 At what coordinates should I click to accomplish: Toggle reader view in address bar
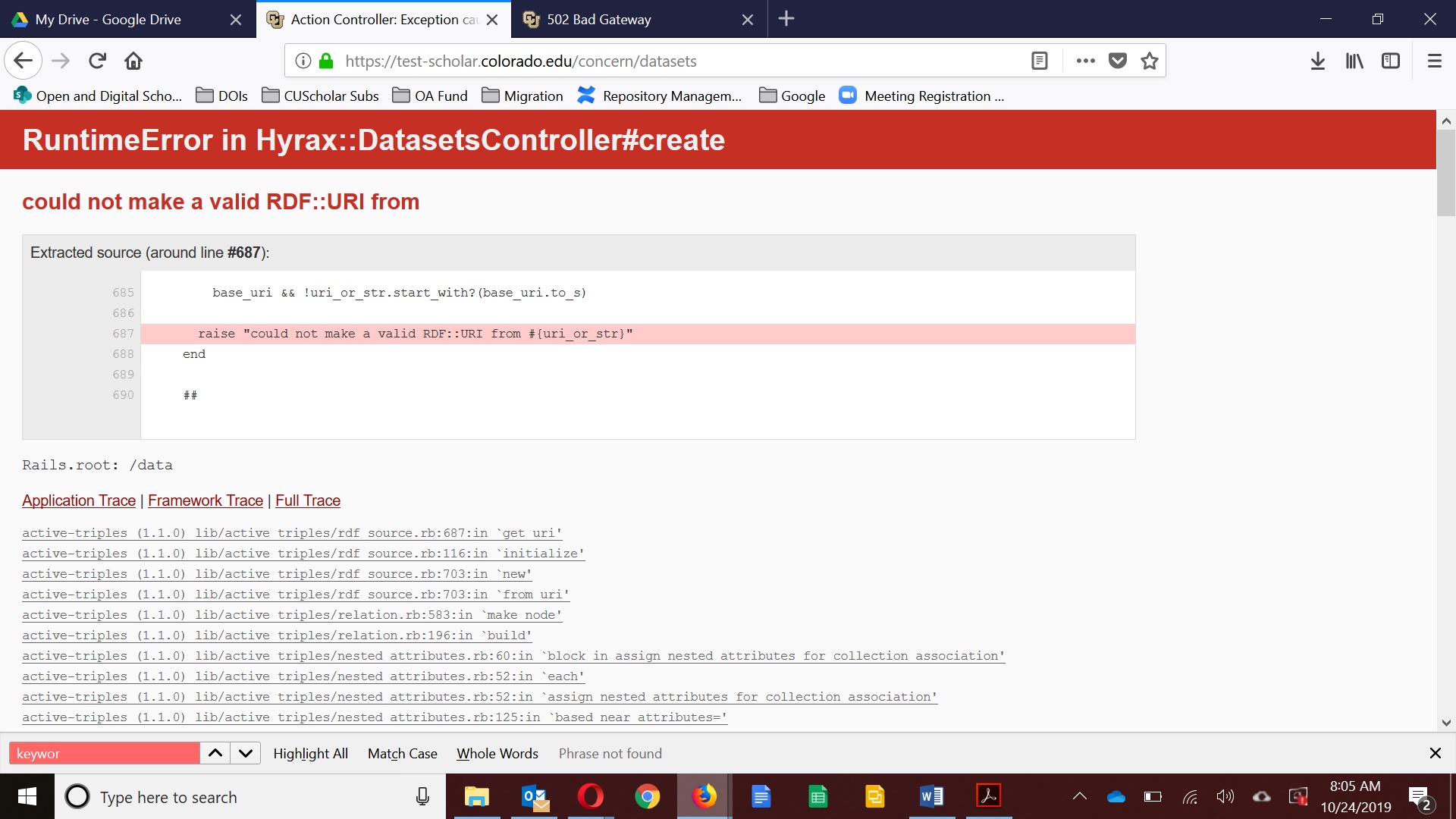1040,61
